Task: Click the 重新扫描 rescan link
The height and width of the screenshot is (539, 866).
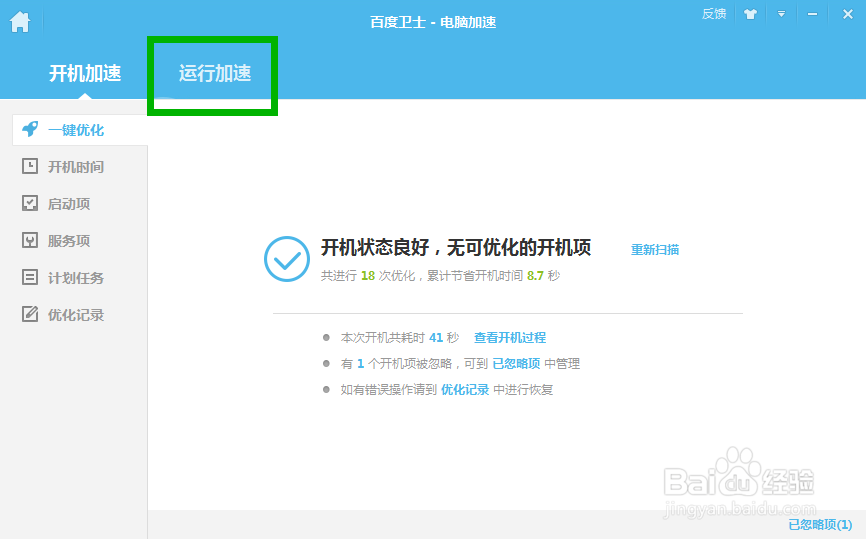Action: point(655,250)
